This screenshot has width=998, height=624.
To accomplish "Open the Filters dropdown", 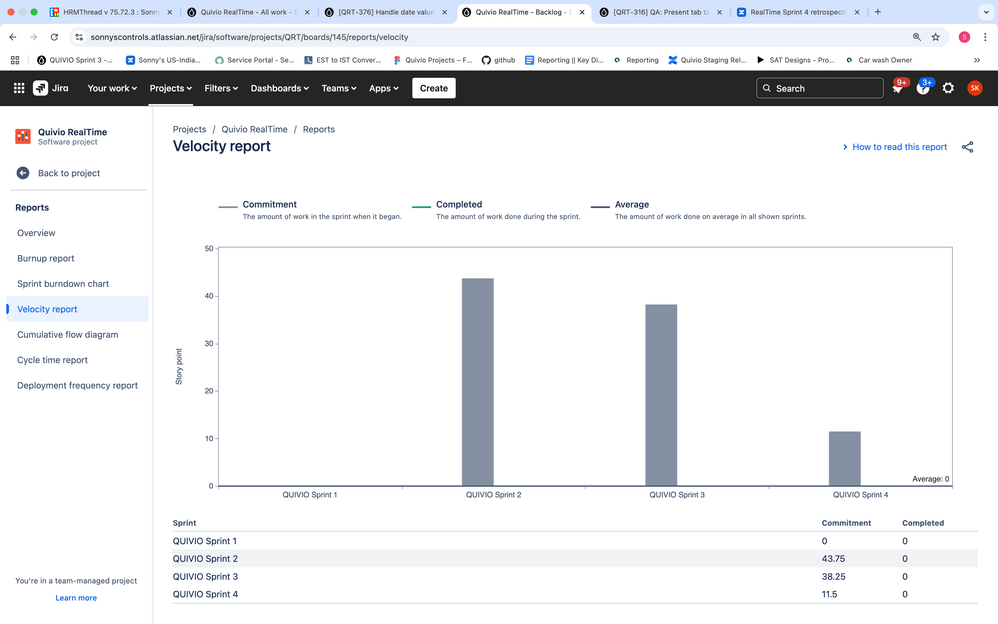I will pos(221,88).
